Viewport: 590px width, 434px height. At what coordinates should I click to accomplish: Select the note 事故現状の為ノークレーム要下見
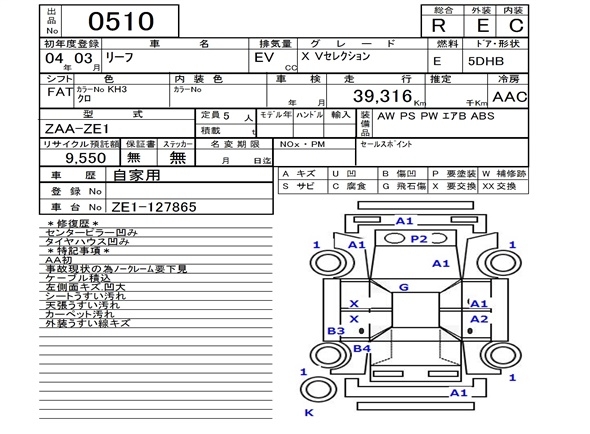[116, 269]
